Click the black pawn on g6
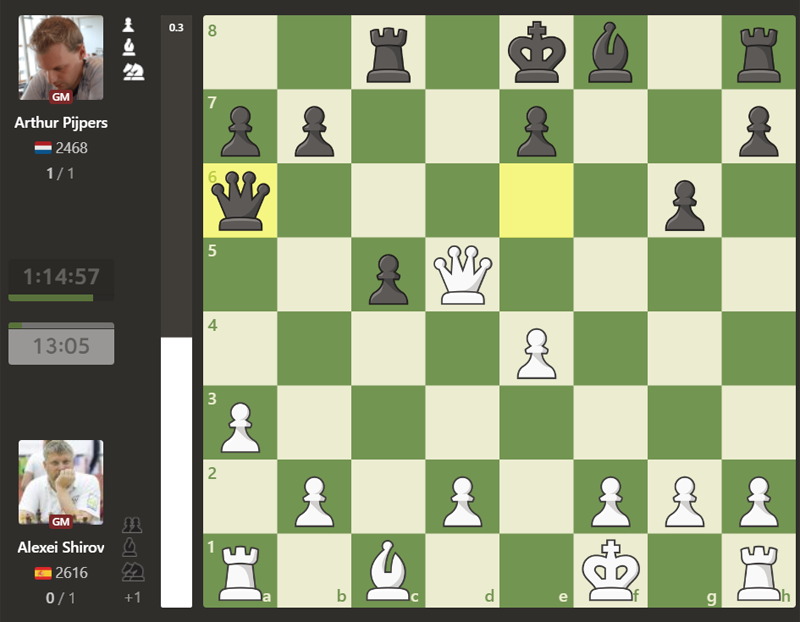800x622 pixels. pos(684,200)
